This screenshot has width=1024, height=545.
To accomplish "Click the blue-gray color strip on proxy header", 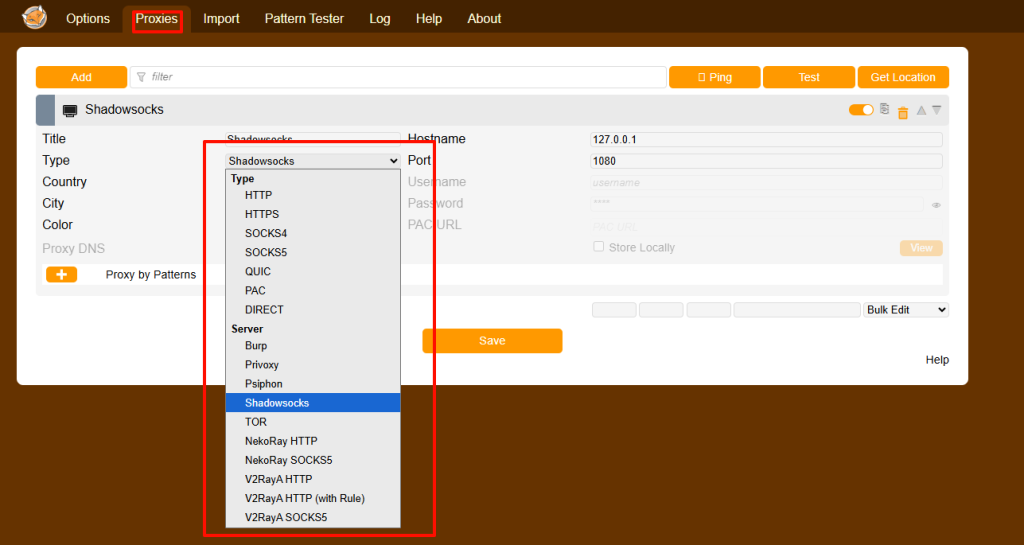I will [45, 110].
